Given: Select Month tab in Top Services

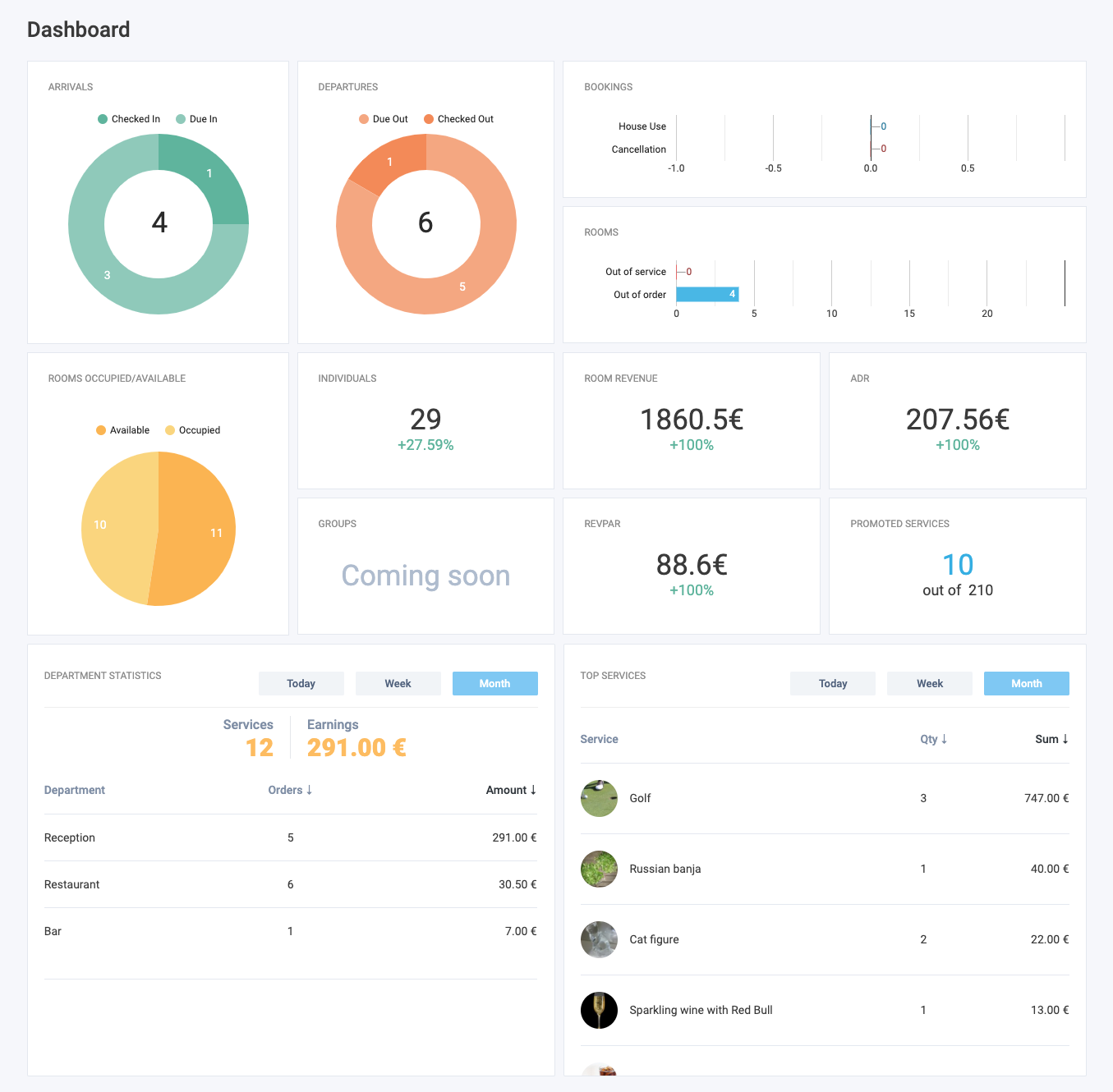Looking at the screenshot, I should (x=1027, y=683).
